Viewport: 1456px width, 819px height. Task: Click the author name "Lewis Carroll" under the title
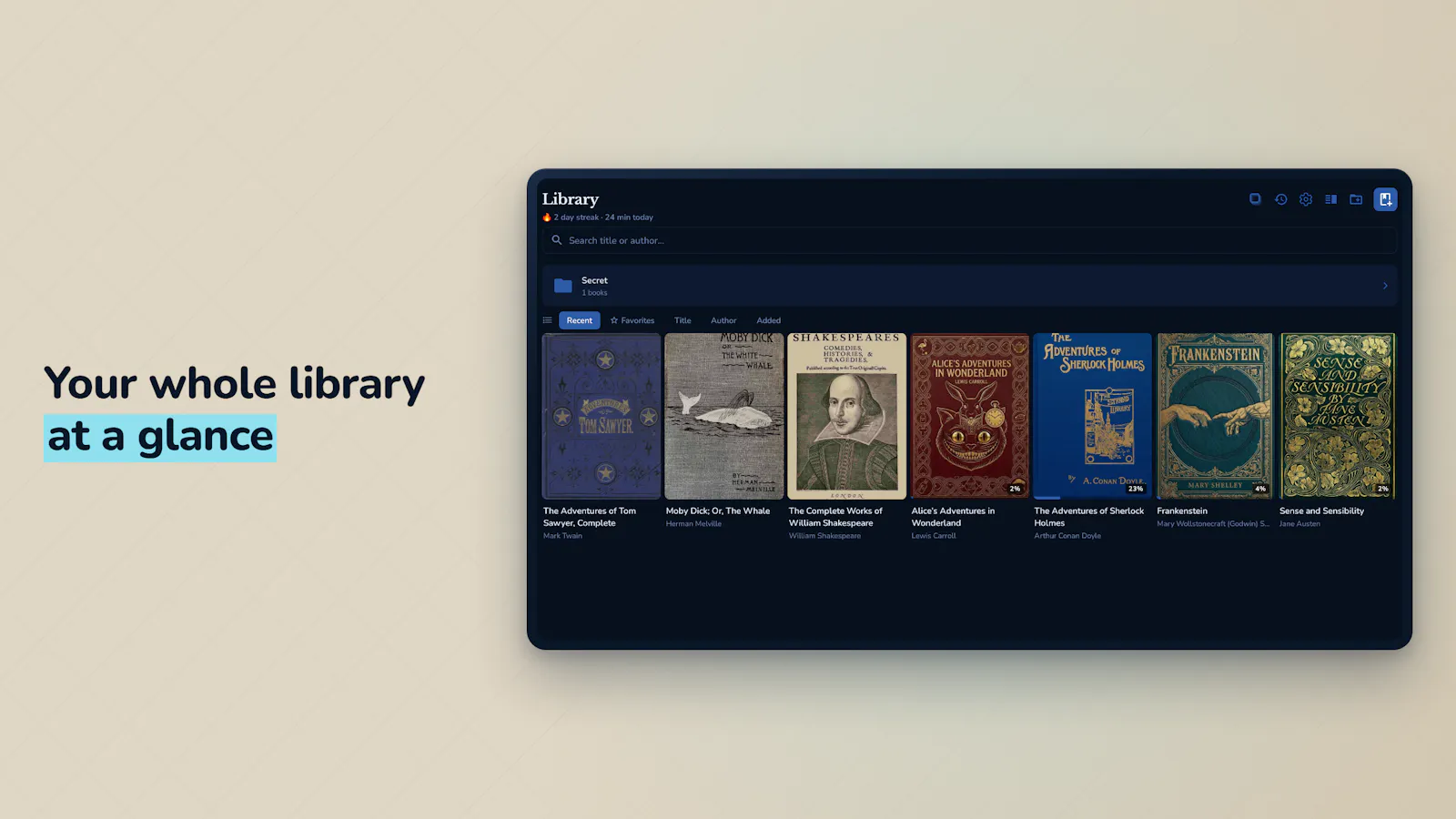934,536
